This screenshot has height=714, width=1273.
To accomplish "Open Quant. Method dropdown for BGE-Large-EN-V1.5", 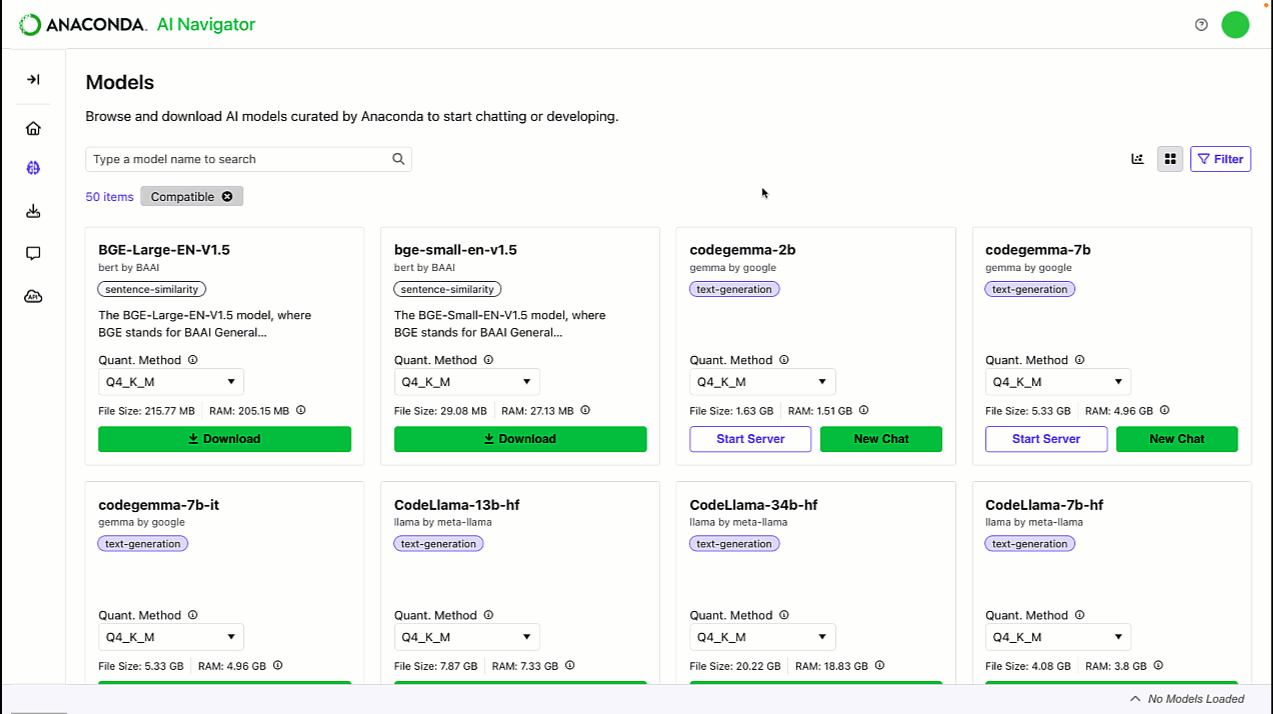I will click(x=170, y=381).
